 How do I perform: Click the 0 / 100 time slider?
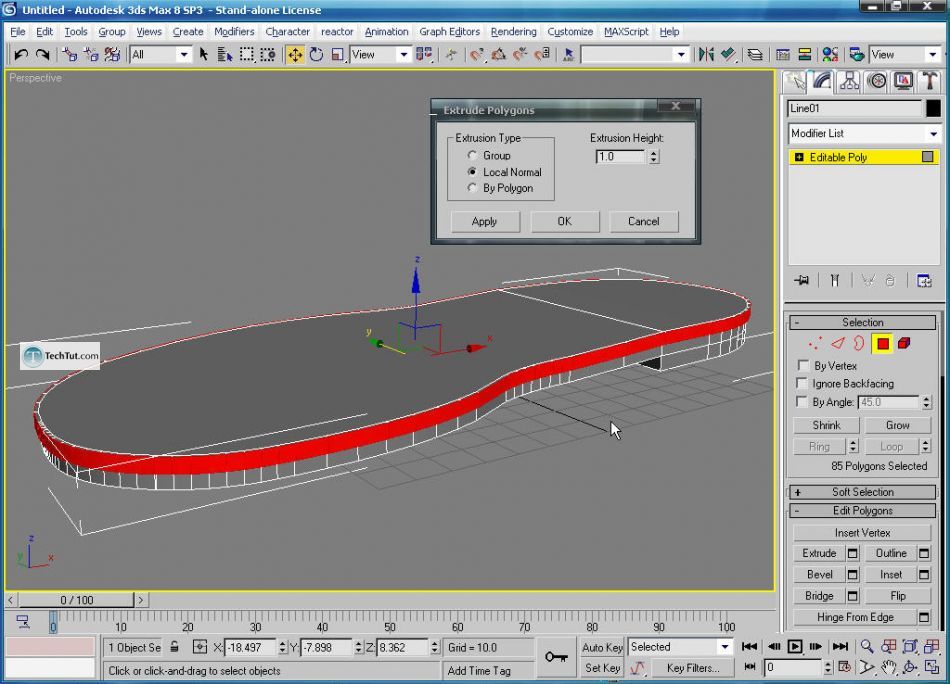coord(76,600)
